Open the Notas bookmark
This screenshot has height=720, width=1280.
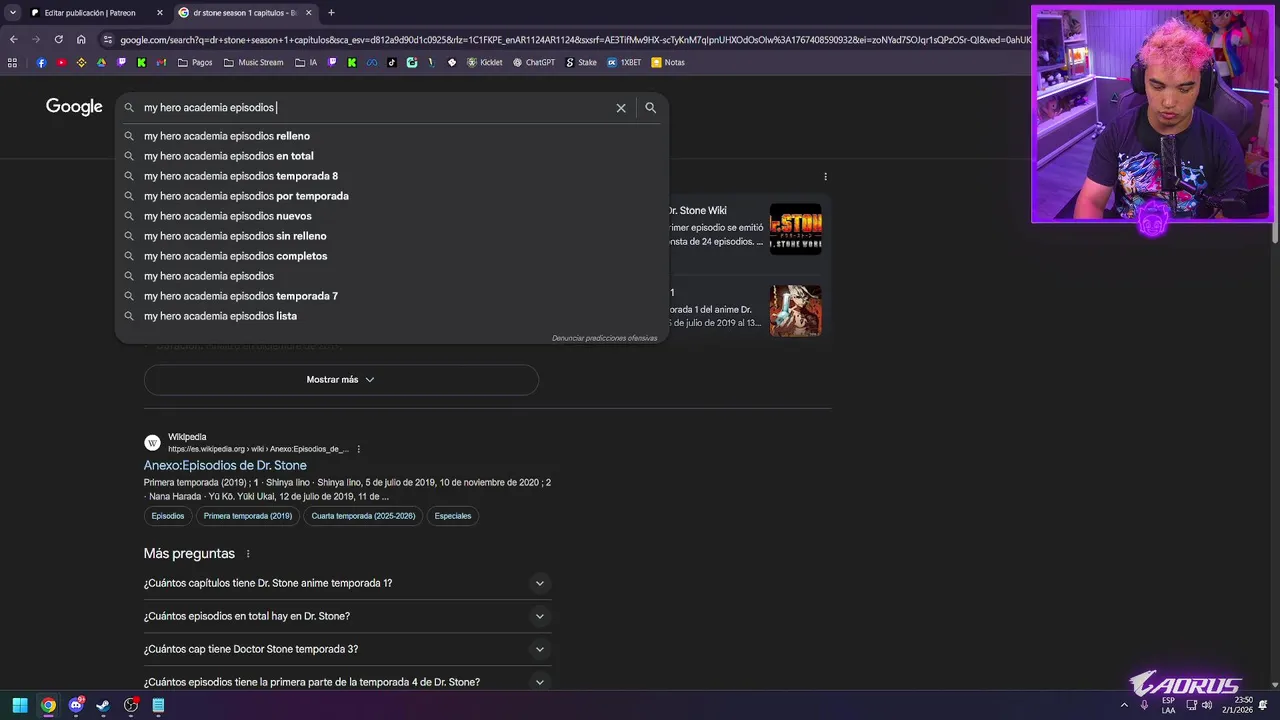pos(668,62)
